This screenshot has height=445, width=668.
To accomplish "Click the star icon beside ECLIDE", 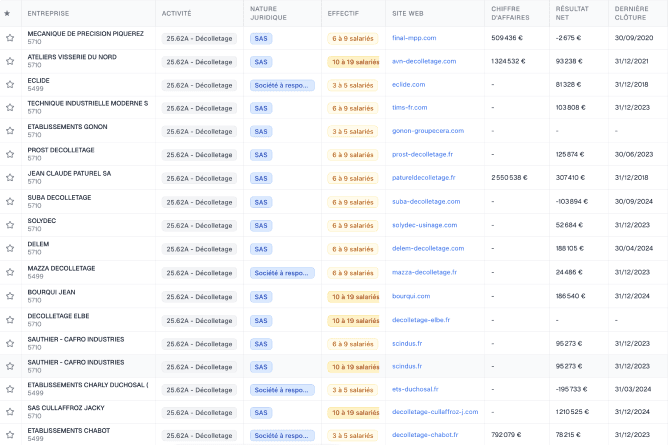I will pyautogui.click(x=10, y=85).
